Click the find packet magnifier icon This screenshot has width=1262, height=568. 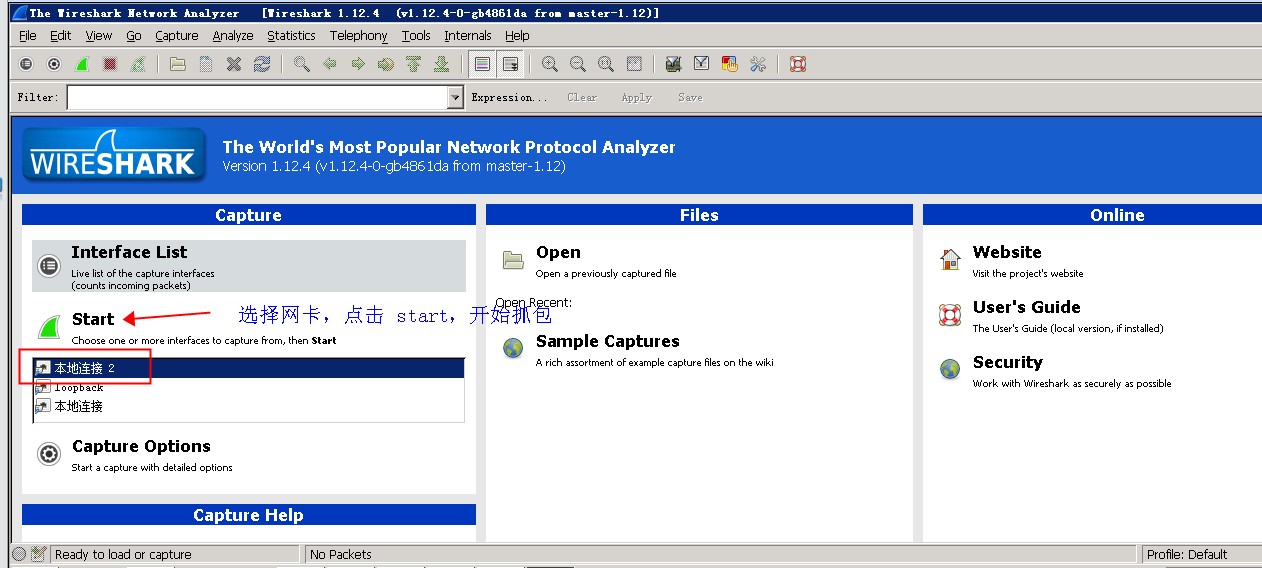point(301,64)
